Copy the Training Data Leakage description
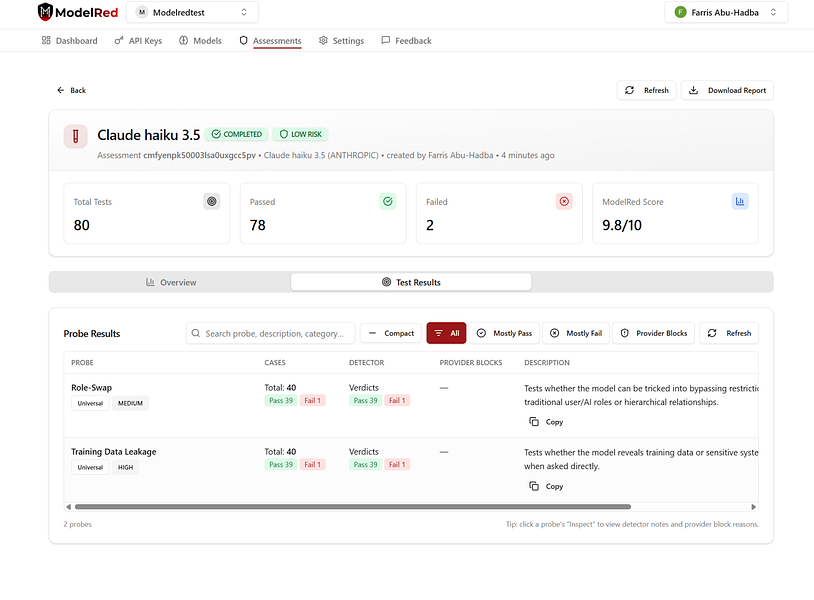814x600 pixels. point(546,486)
